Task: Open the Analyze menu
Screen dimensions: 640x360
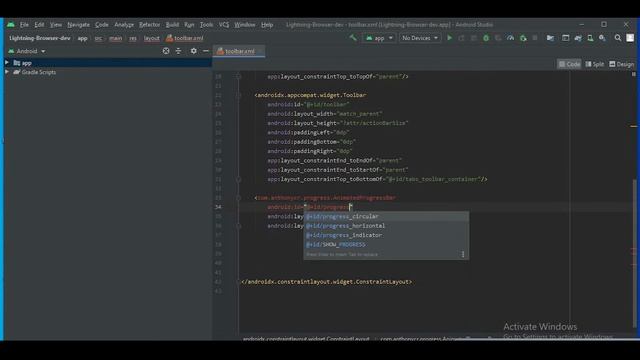Action: pyautogui.click(x=124, y=24)
